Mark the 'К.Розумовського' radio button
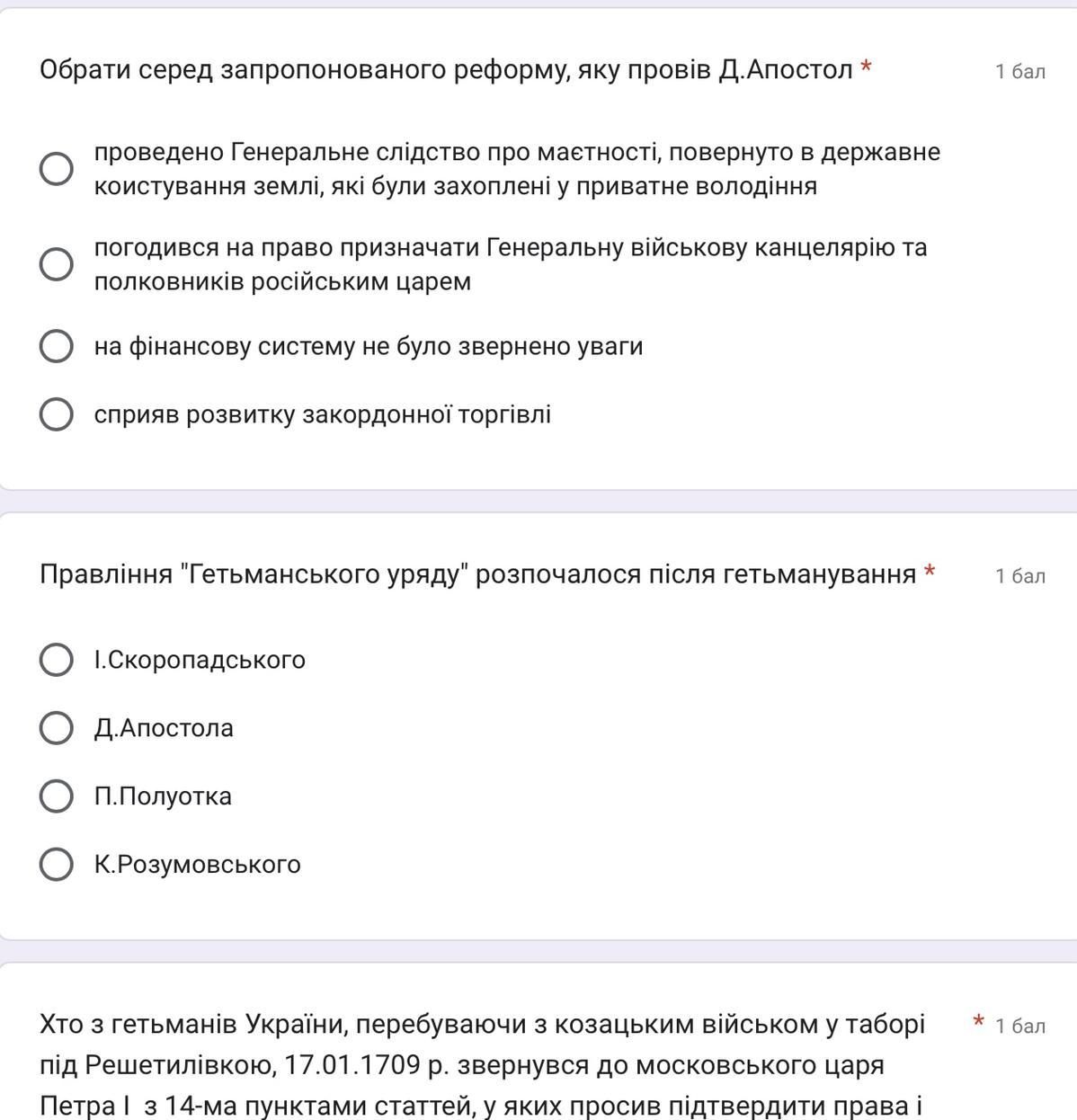This screenshot has height=1120, width=1077. [x=57, y=865]
